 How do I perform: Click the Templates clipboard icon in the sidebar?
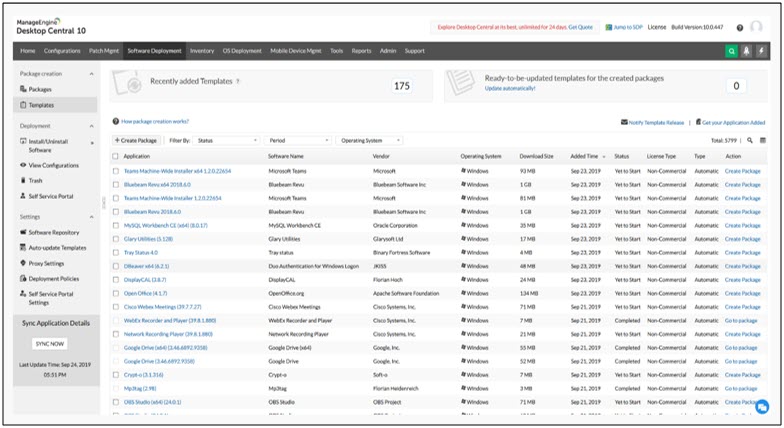23,105
